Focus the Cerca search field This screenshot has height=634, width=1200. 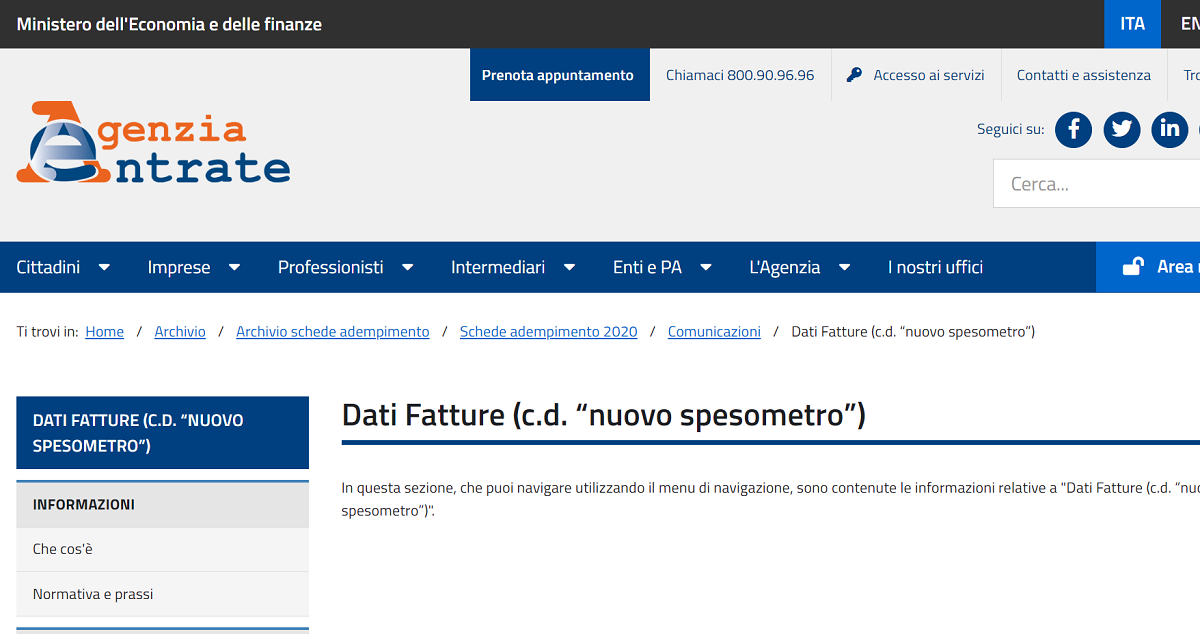pyautogui.click(x=1096, y=184)
